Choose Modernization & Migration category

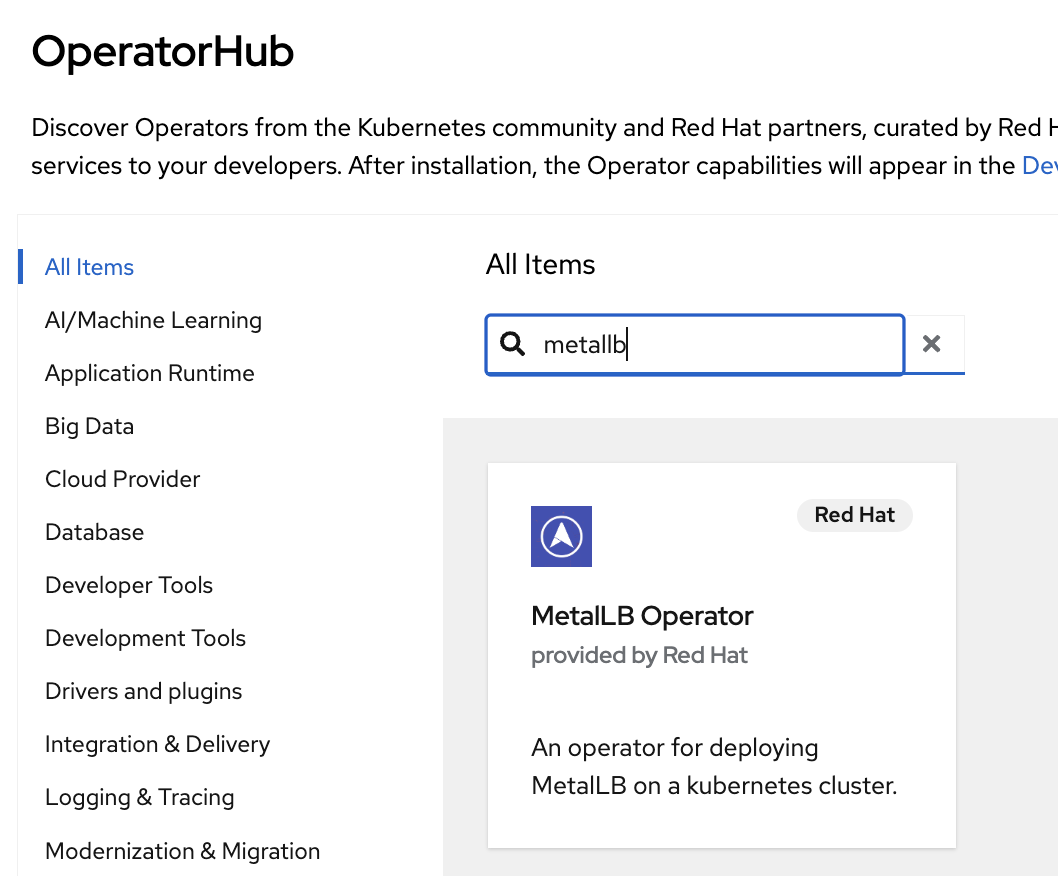[182, 851]
